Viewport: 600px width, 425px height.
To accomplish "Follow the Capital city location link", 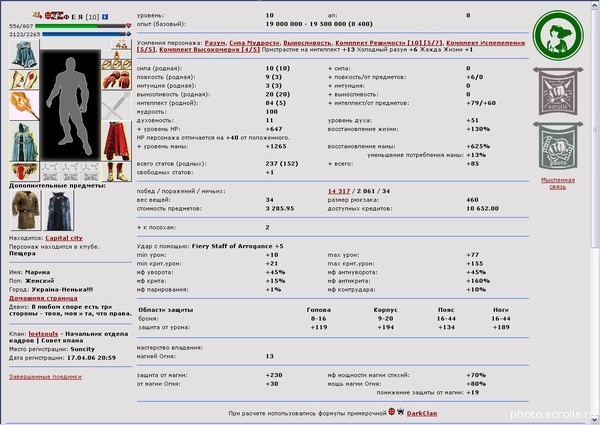I will point(64,238).
